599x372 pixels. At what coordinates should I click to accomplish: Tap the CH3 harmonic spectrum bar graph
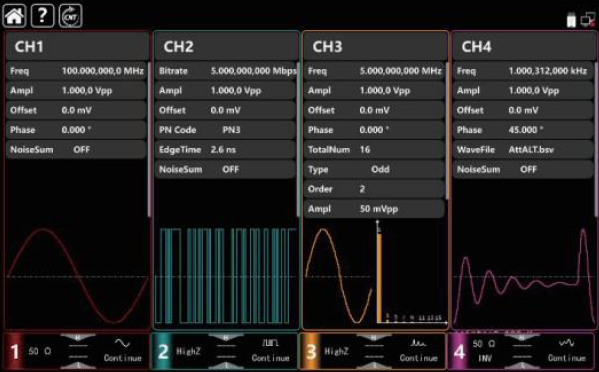coord(411,273)
